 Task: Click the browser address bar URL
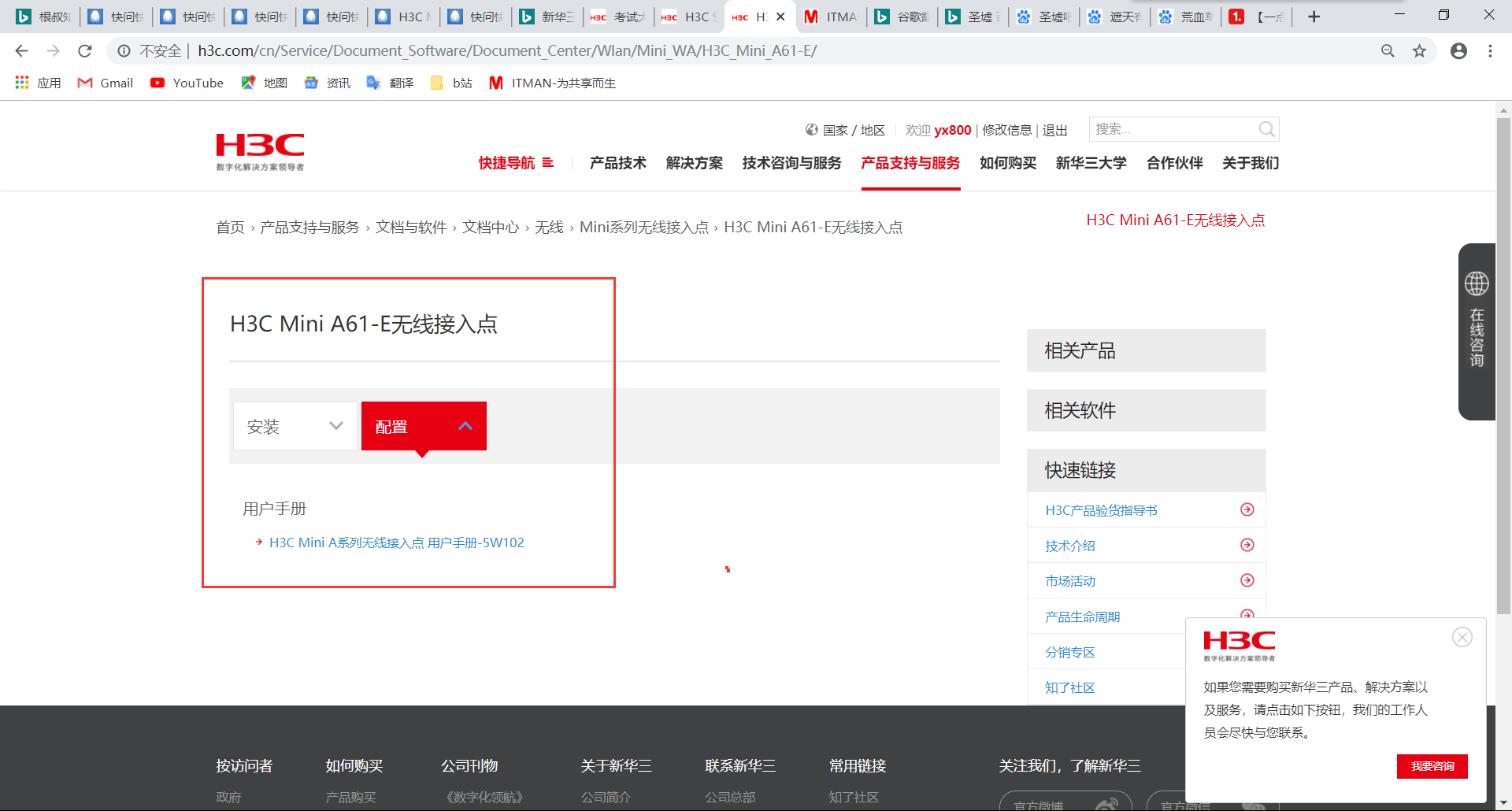507,51
